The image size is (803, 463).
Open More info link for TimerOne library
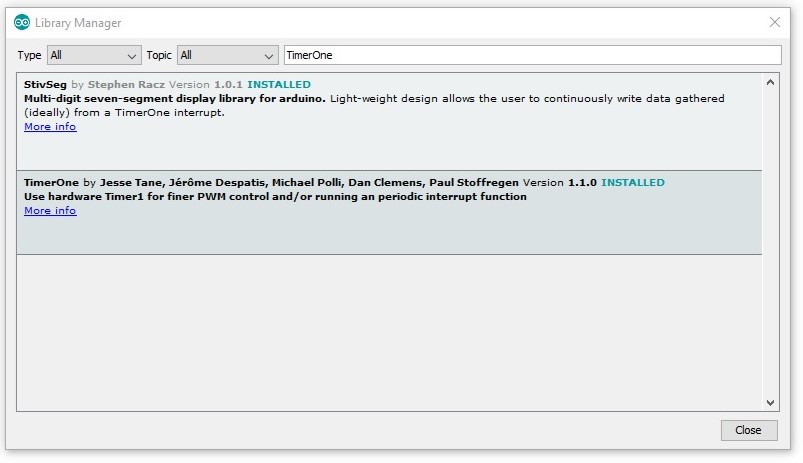tap(50, 211)
